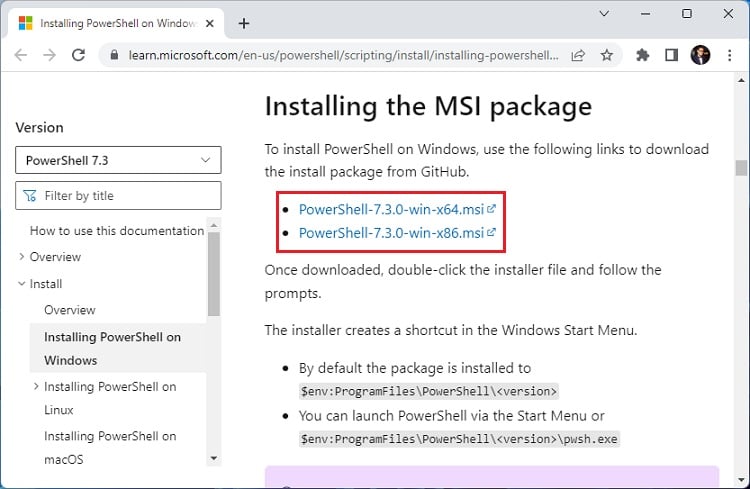Image resolution: width=750 pixels, height=489 pixels.
Task: Click page scrollbar up arrow
Action: pos(741,80)
